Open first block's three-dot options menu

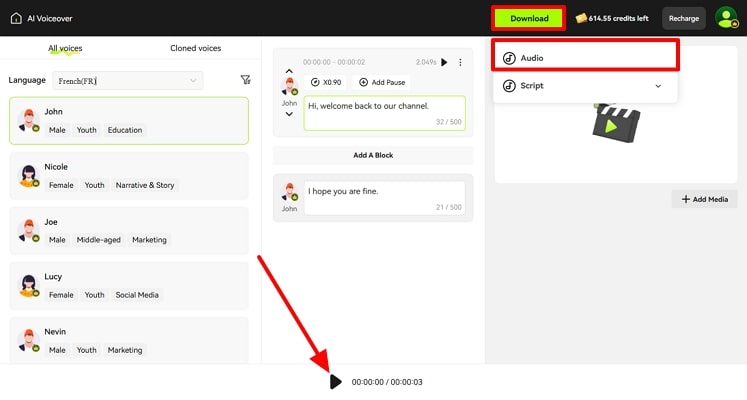click(460, 62)
